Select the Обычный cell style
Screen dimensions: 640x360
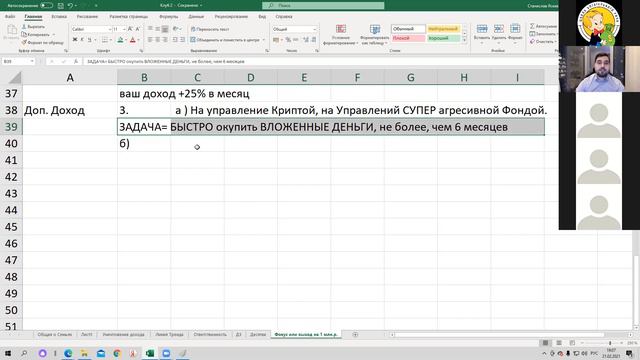[x=408, y=29]
